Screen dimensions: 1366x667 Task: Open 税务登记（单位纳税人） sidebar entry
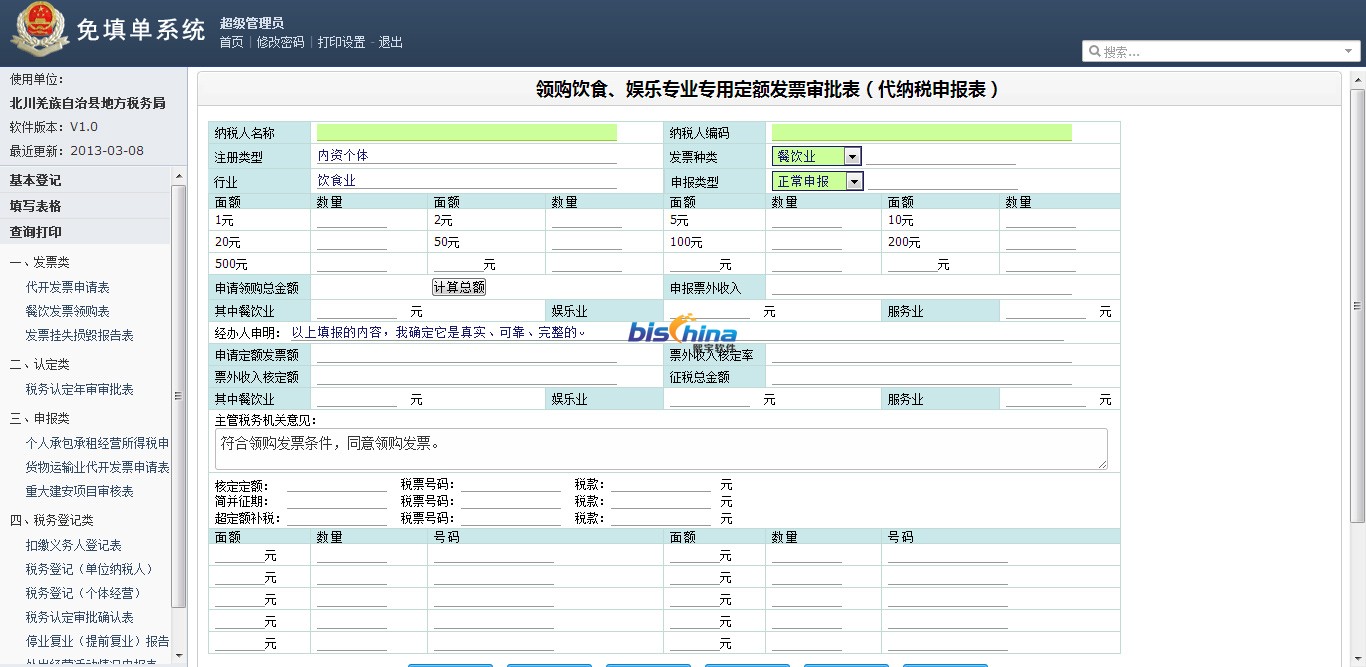[92, 569]
